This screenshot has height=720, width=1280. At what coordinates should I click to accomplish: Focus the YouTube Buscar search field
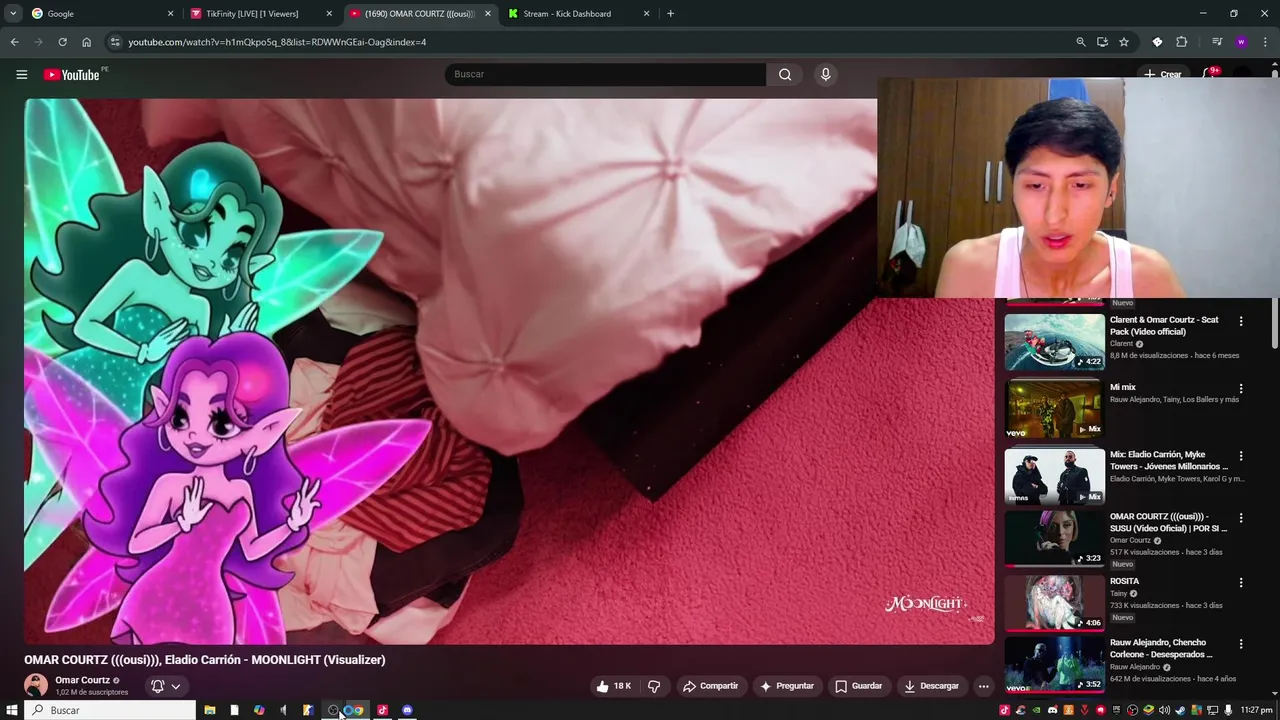tap(606, 74)
